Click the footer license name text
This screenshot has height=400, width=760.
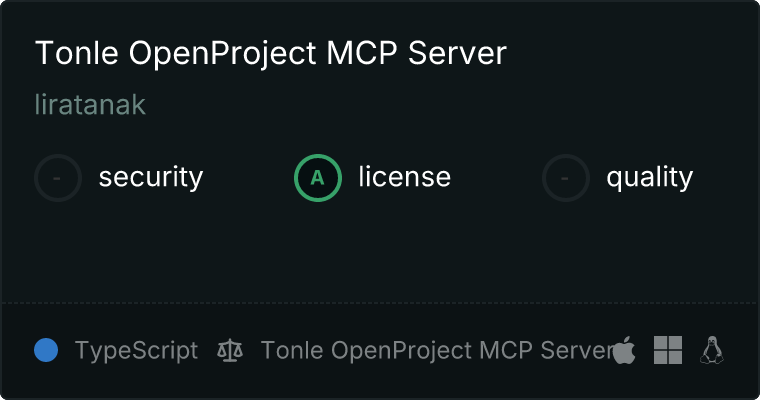(x=438, y=351)
